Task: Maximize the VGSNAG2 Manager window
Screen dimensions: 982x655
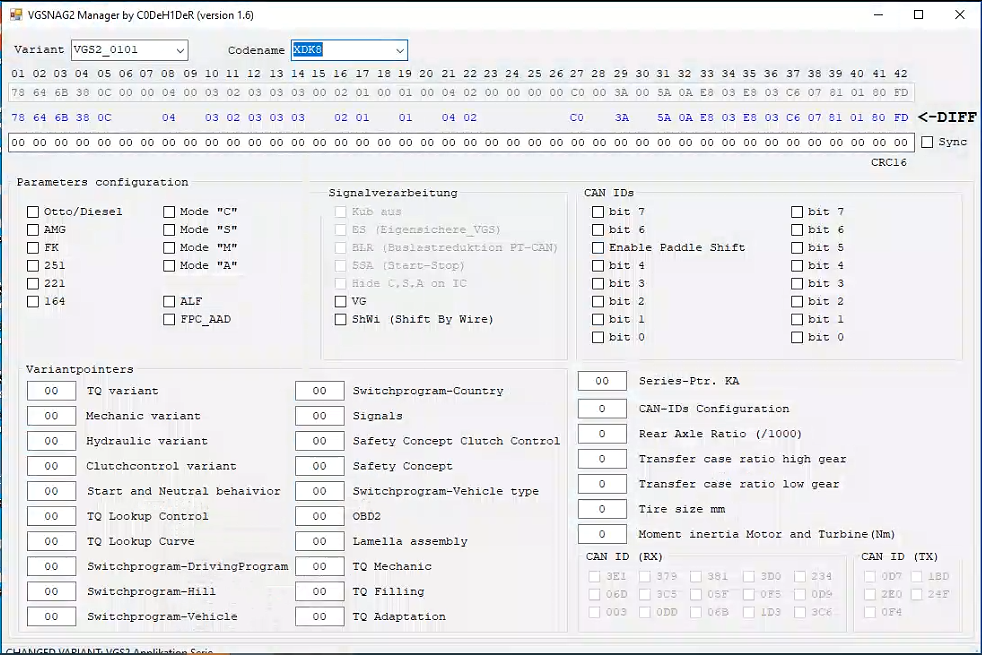Action: [x=918, y=15]
